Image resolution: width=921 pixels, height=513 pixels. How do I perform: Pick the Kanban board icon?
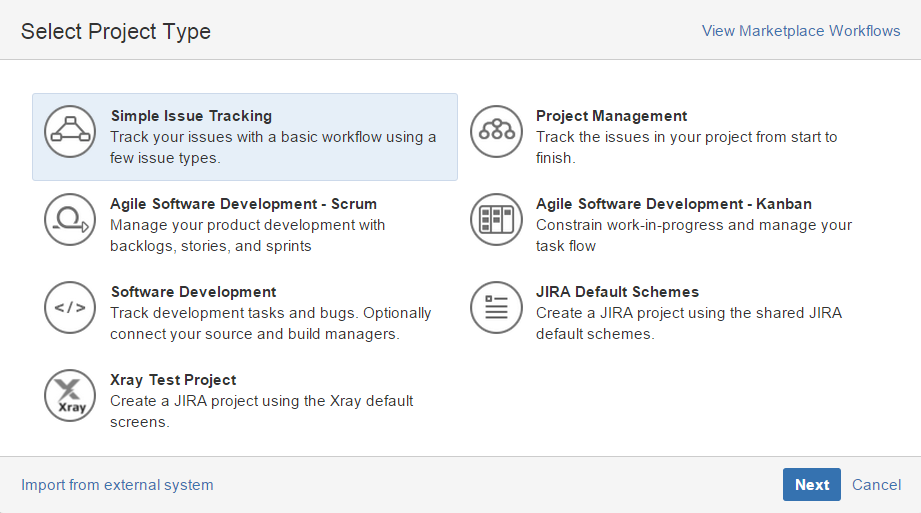click(x=496, y=219)
